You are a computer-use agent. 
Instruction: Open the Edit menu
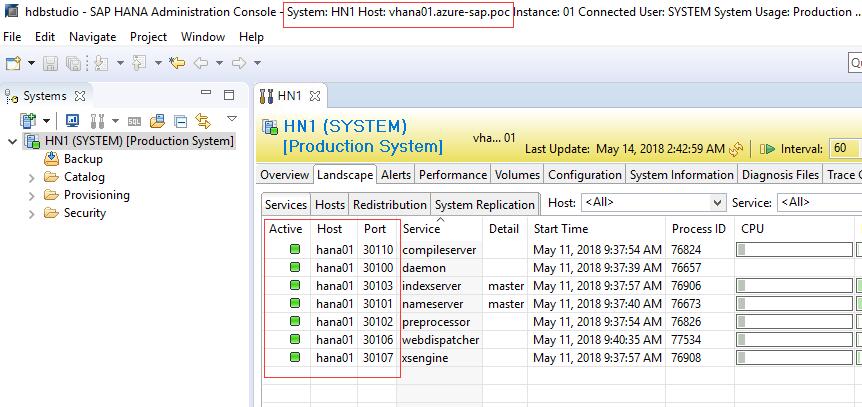pyautogui.click(x=45, y=37)
